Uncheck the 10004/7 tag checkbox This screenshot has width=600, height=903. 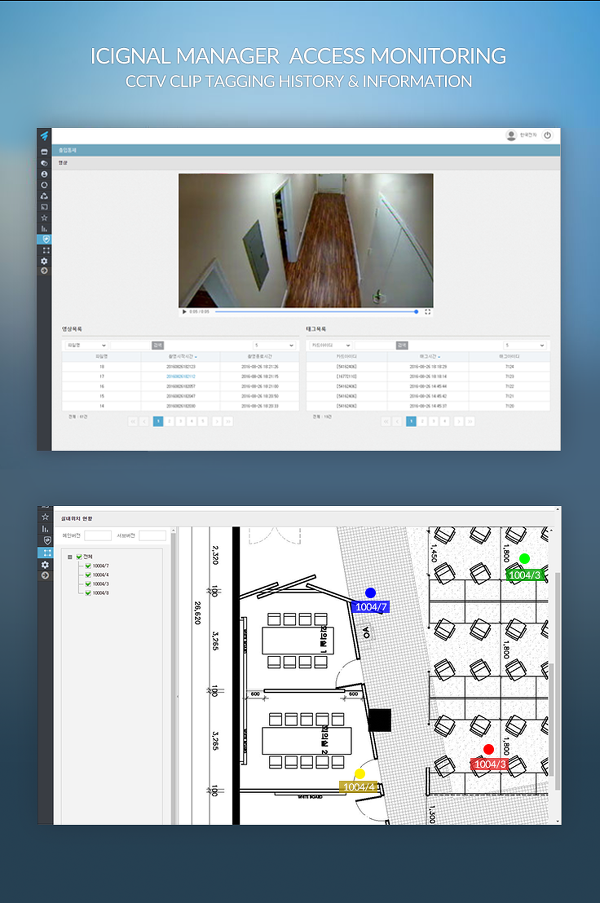(88, 566)
